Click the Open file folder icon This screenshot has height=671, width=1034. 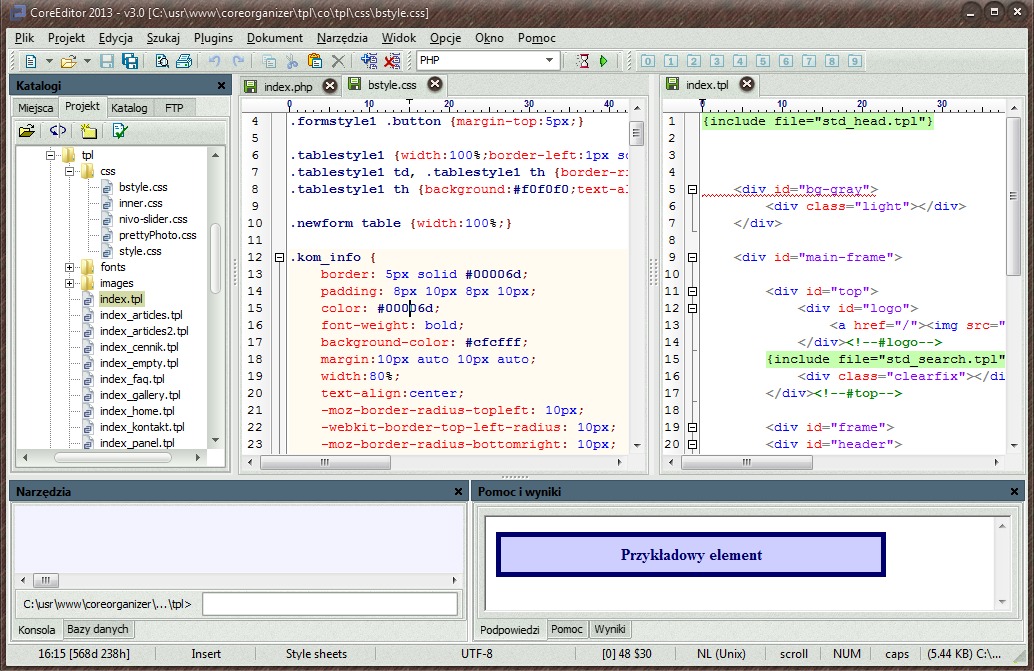[69, 61]
